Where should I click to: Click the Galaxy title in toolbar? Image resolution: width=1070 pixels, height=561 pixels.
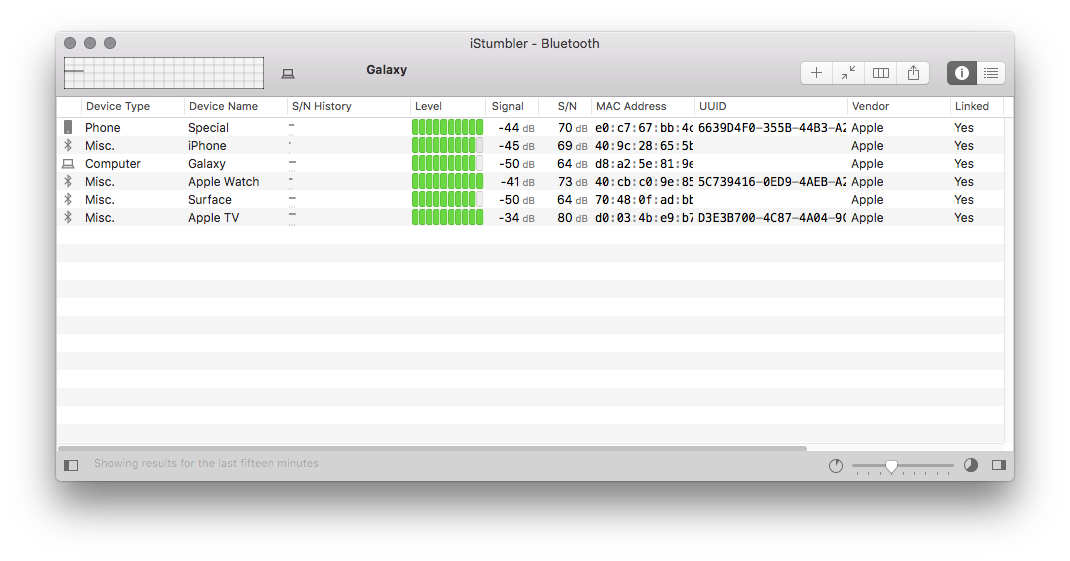(x=386, y=70)
